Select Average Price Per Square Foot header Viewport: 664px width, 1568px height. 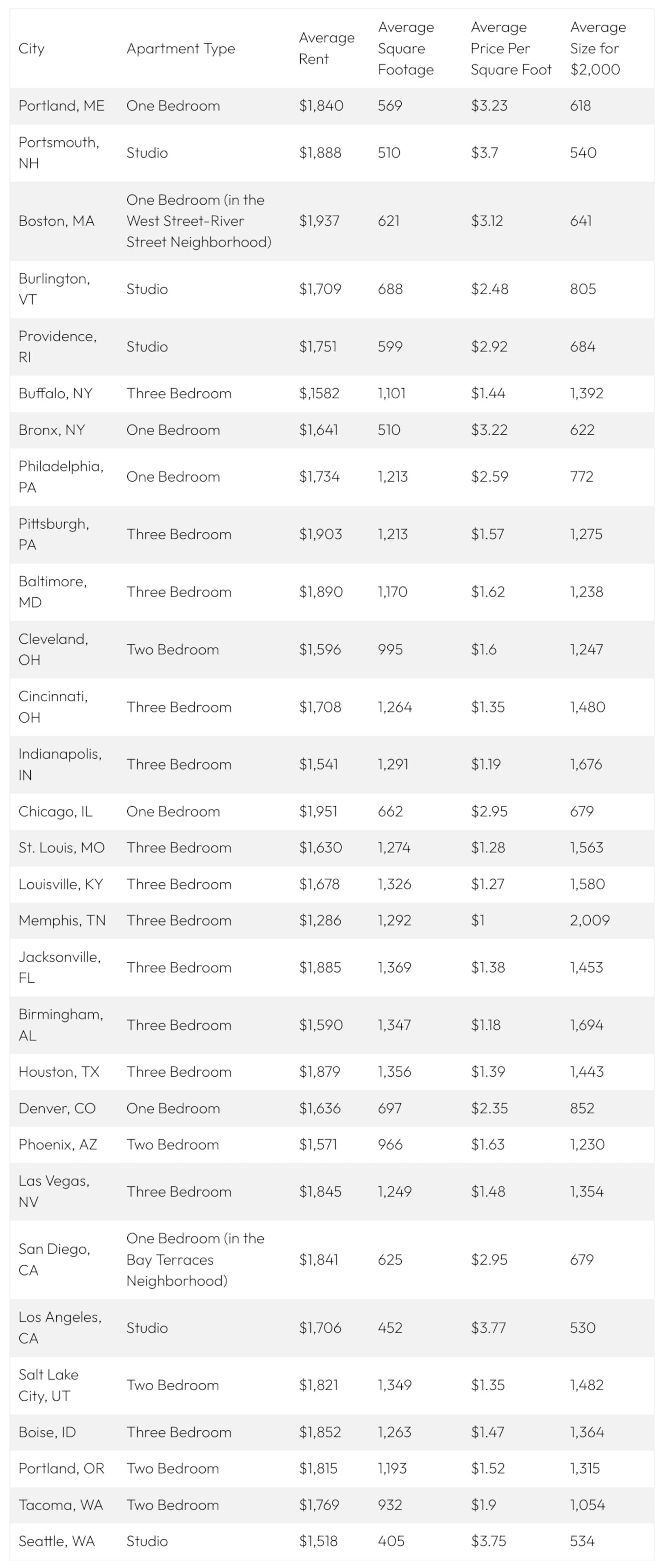pyautogui.click(x=510, y=49)
